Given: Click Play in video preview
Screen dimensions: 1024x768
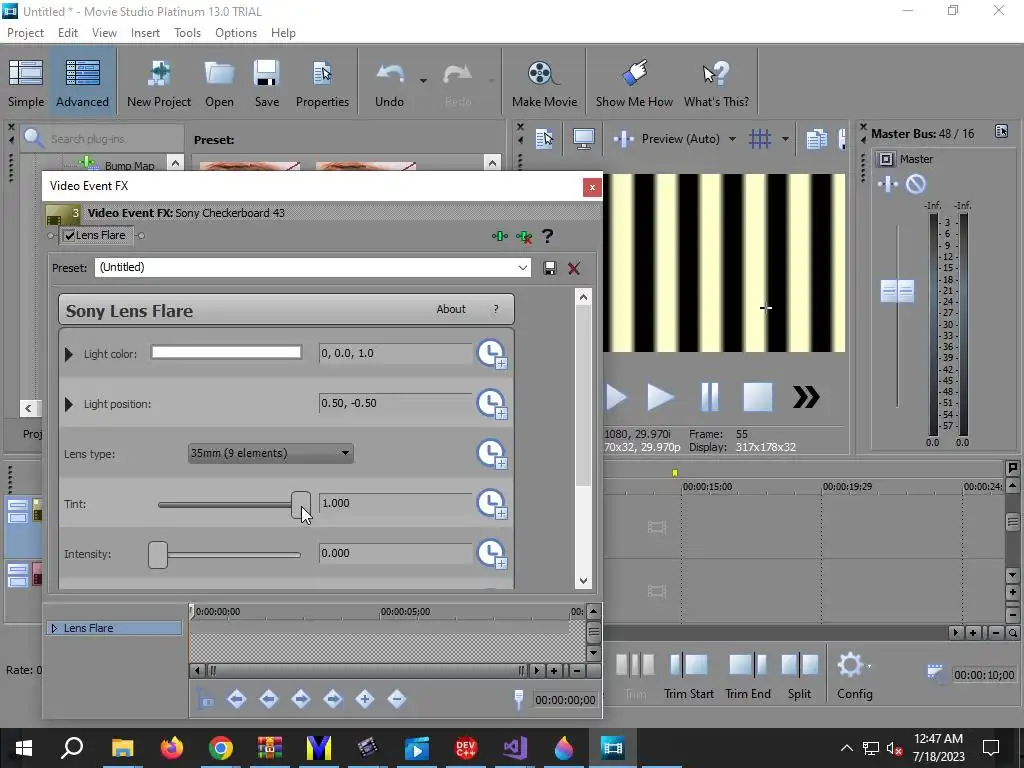Looking at the screenshot, I should click(x=660, y=397).
